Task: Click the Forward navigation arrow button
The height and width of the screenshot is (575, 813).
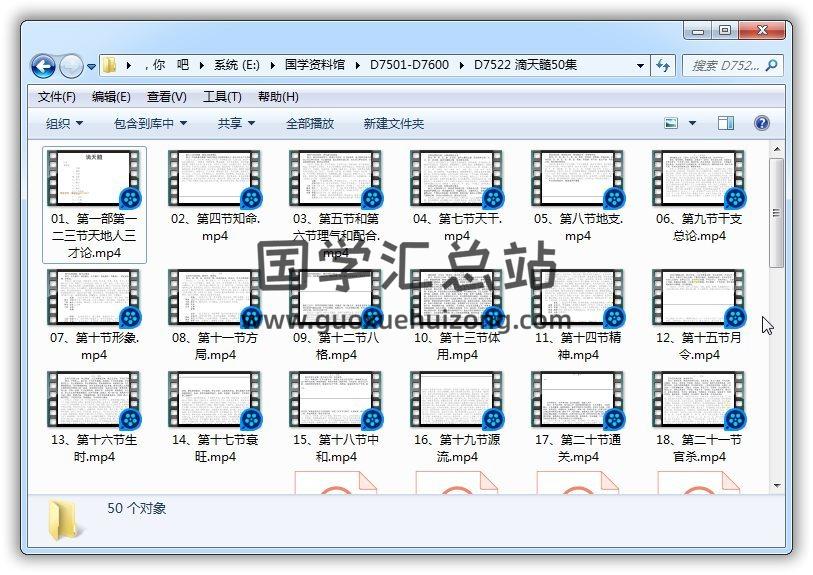Action: click(x=71, y=66)
